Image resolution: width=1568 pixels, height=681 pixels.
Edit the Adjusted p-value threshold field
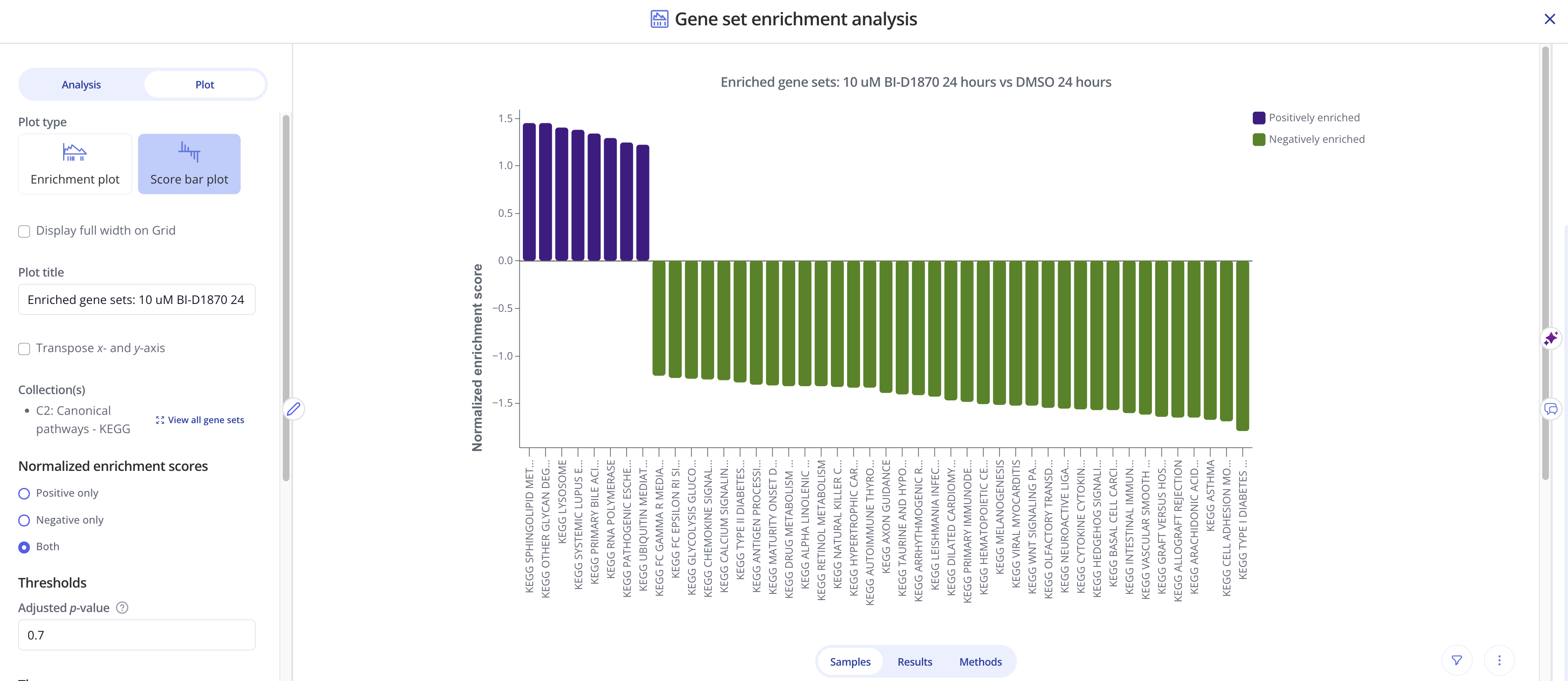tap(136, 634)
